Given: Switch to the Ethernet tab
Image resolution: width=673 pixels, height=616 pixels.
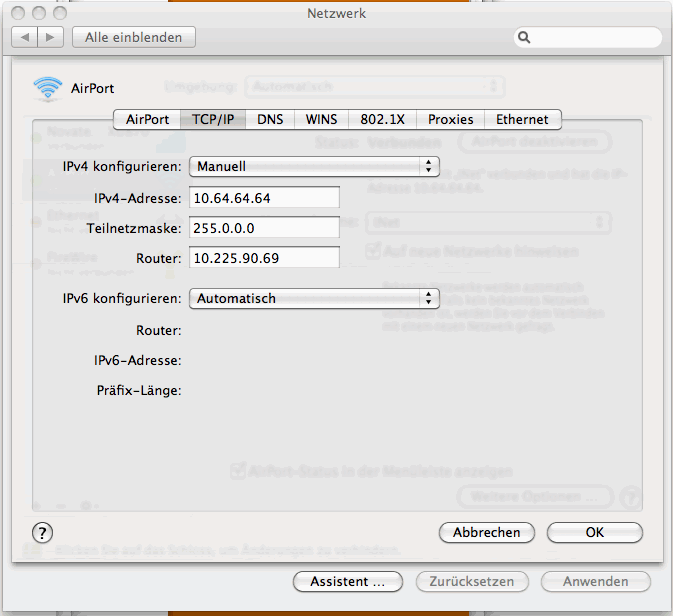Looking at the screenshot, I should point(522,119).
